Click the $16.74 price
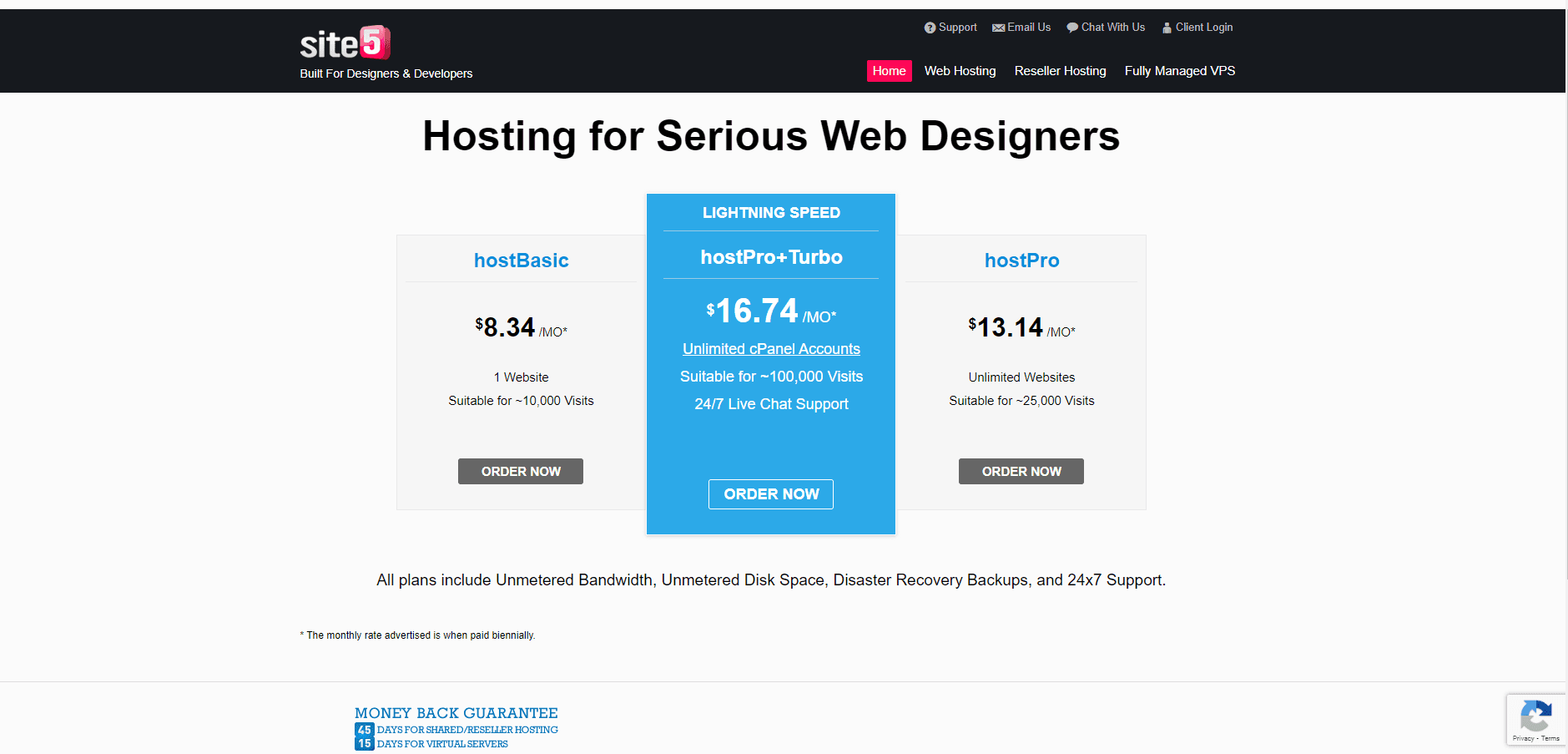Image resolution: width=1568 pixels, height=754 pixels. [771, 311]
